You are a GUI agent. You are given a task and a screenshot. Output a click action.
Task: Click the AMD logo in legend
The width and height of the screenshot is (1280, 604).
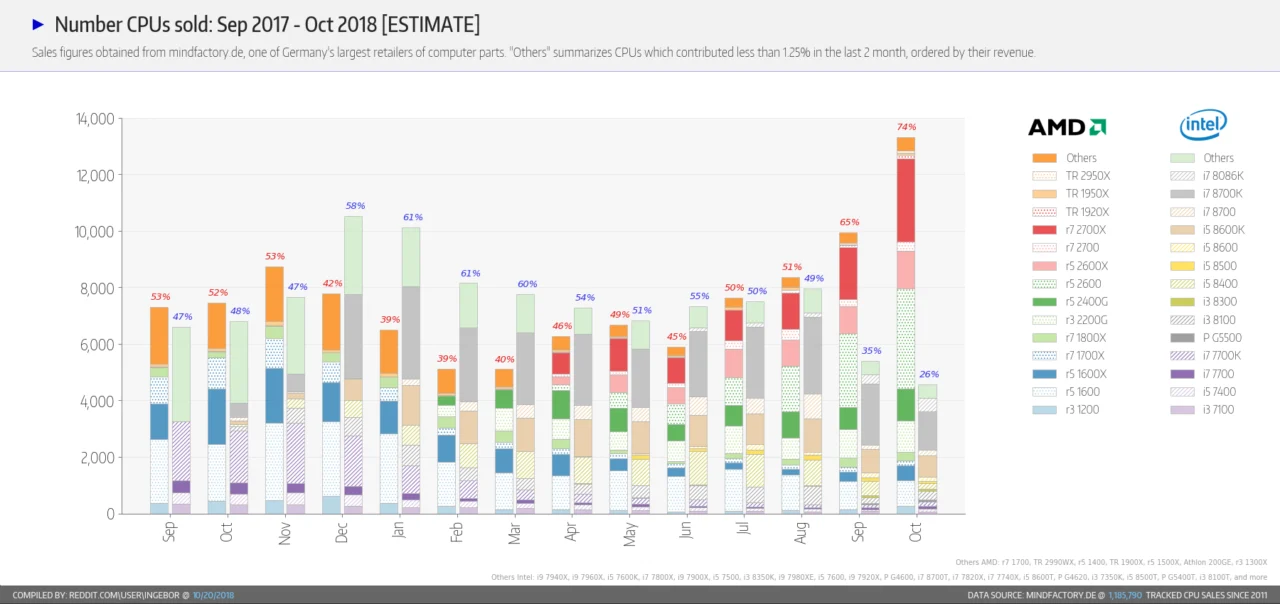coord(1067,127)
